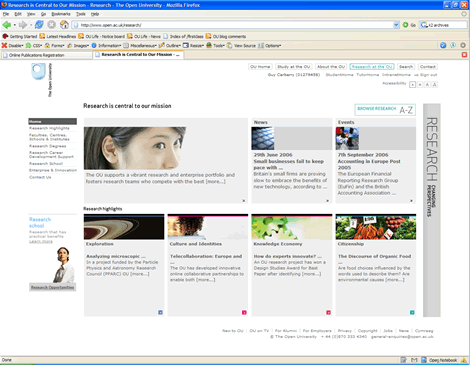Open the Index of /firstclass bookmark
Image resolution: width=470 pixels, height=365 pixels.
coord(183,36)
